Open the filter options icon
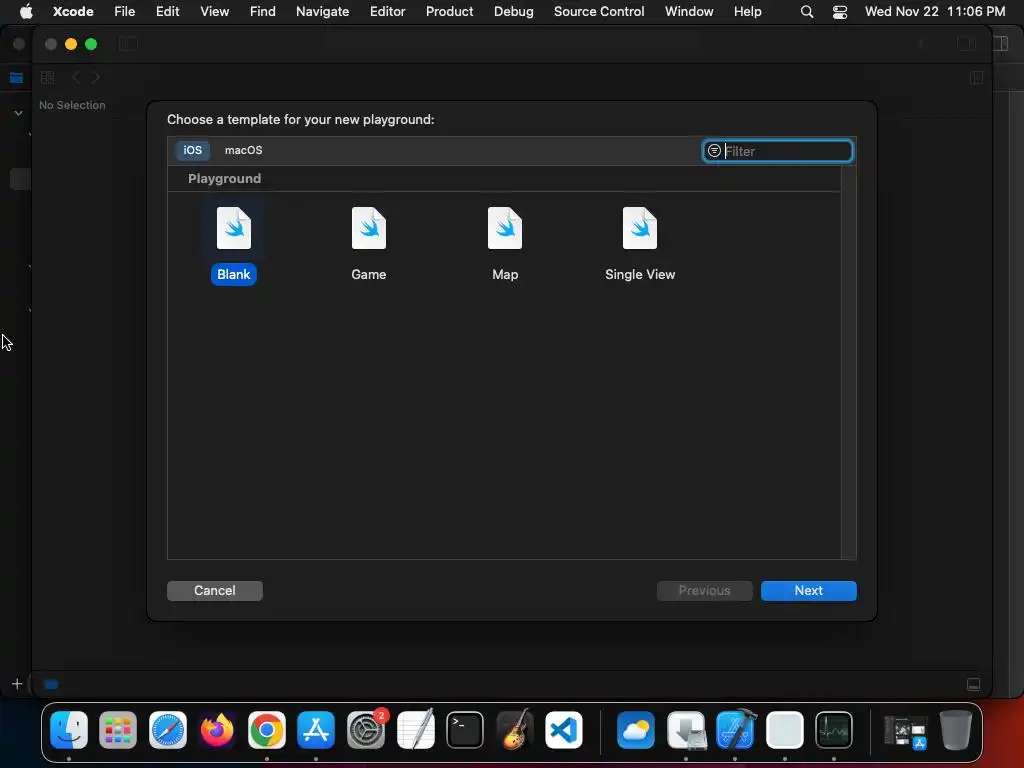This screenshot has height=768, width=1024. pyautogui.click(x=714, y=151)
